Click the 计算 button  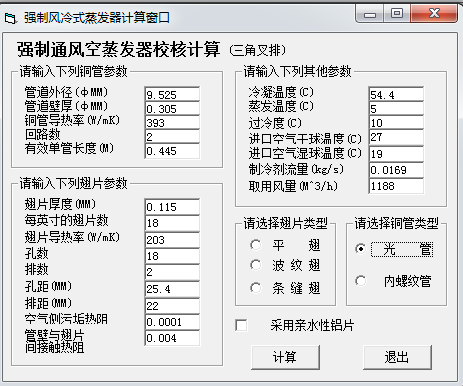[x=285, y=357]
